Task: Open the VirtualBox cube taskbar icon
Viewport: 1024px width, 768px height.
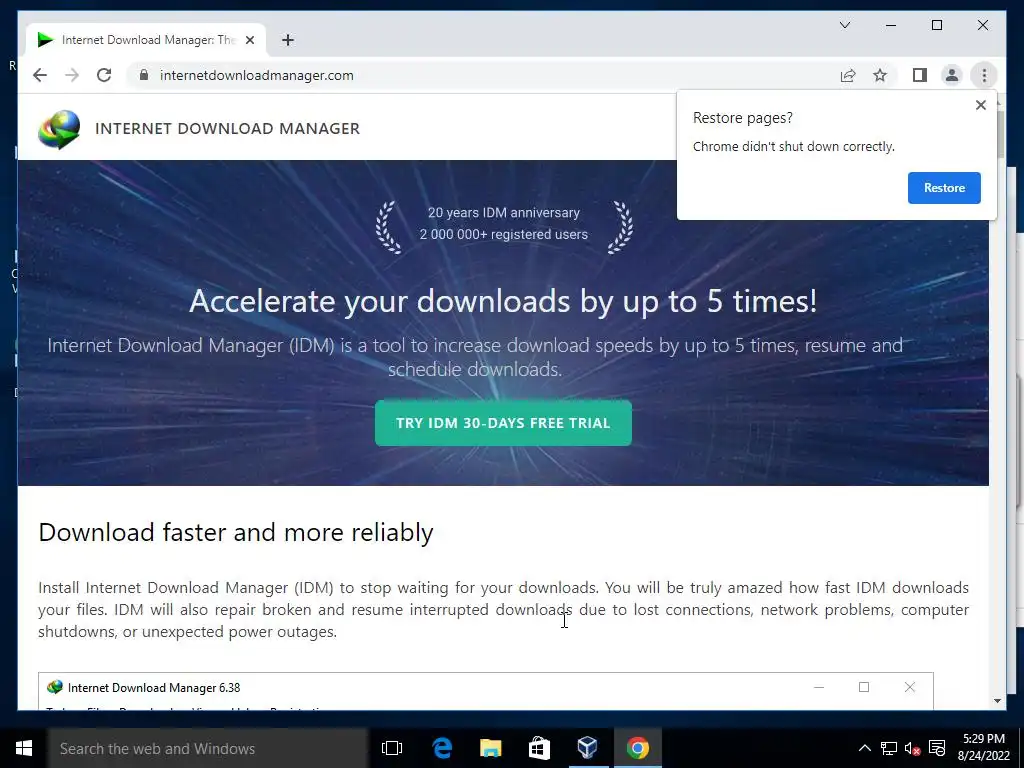Action: pyautogui.click(x=587, y=748)
